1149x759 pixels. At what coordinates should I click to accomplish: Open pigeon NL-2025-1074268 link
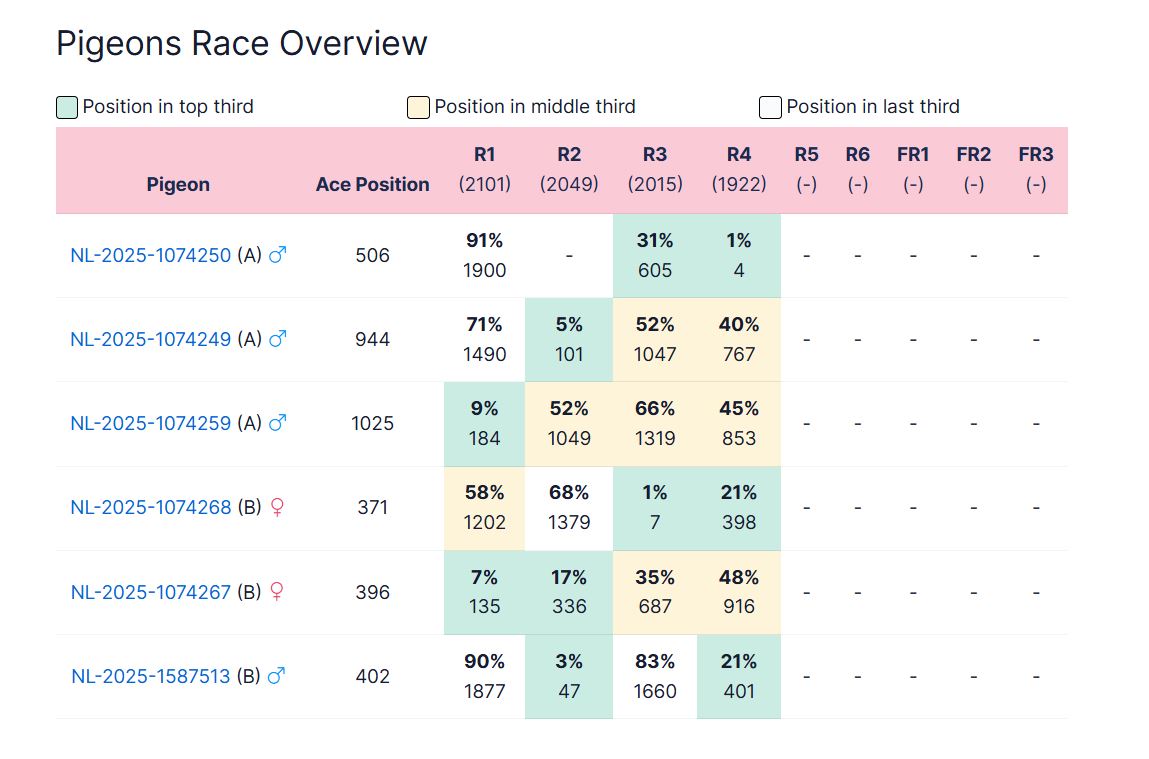[x=151, y=507]
